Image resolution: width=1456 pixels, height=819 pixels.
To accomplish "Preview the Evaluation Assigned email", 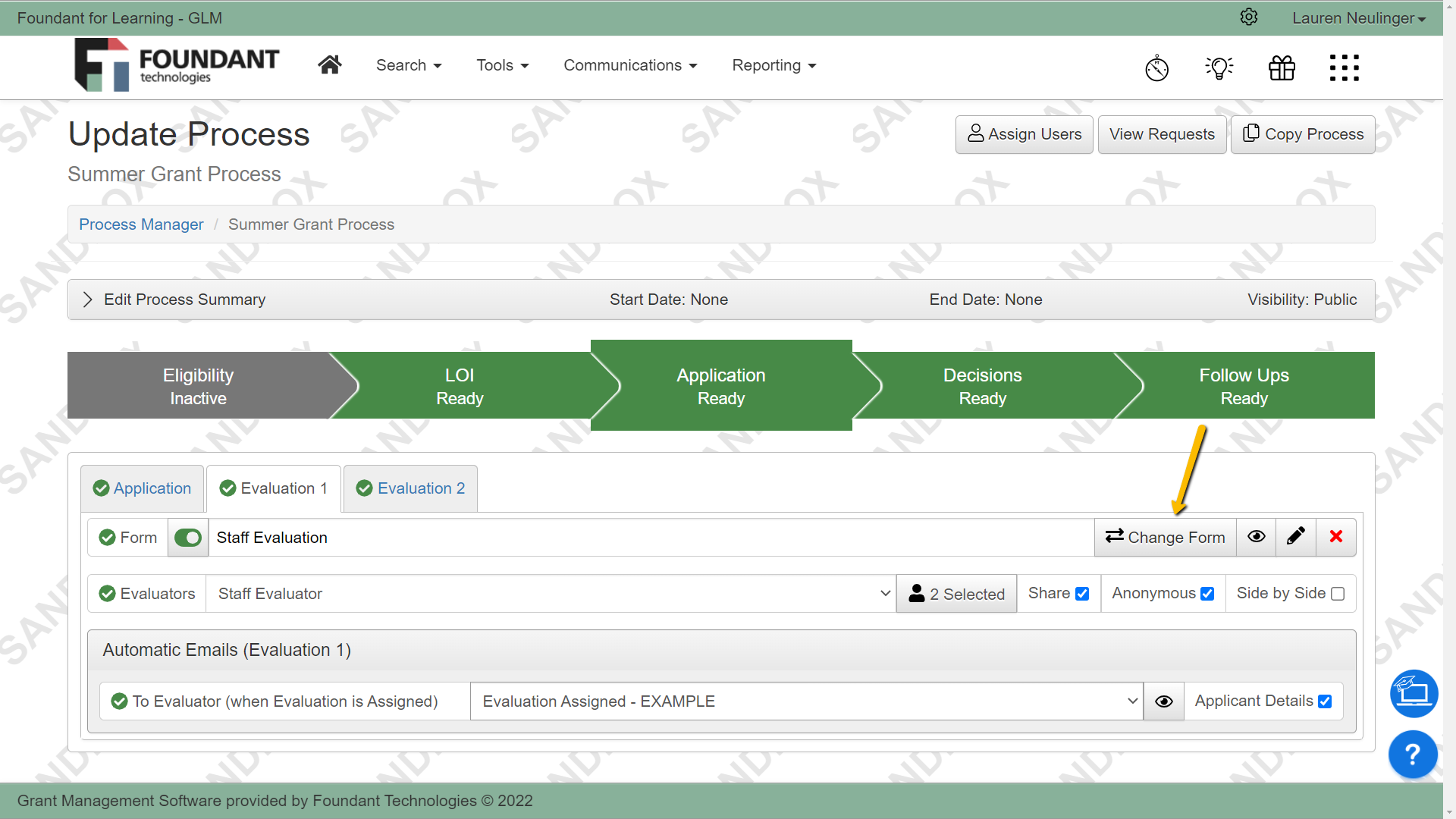I will [1163, 701].
